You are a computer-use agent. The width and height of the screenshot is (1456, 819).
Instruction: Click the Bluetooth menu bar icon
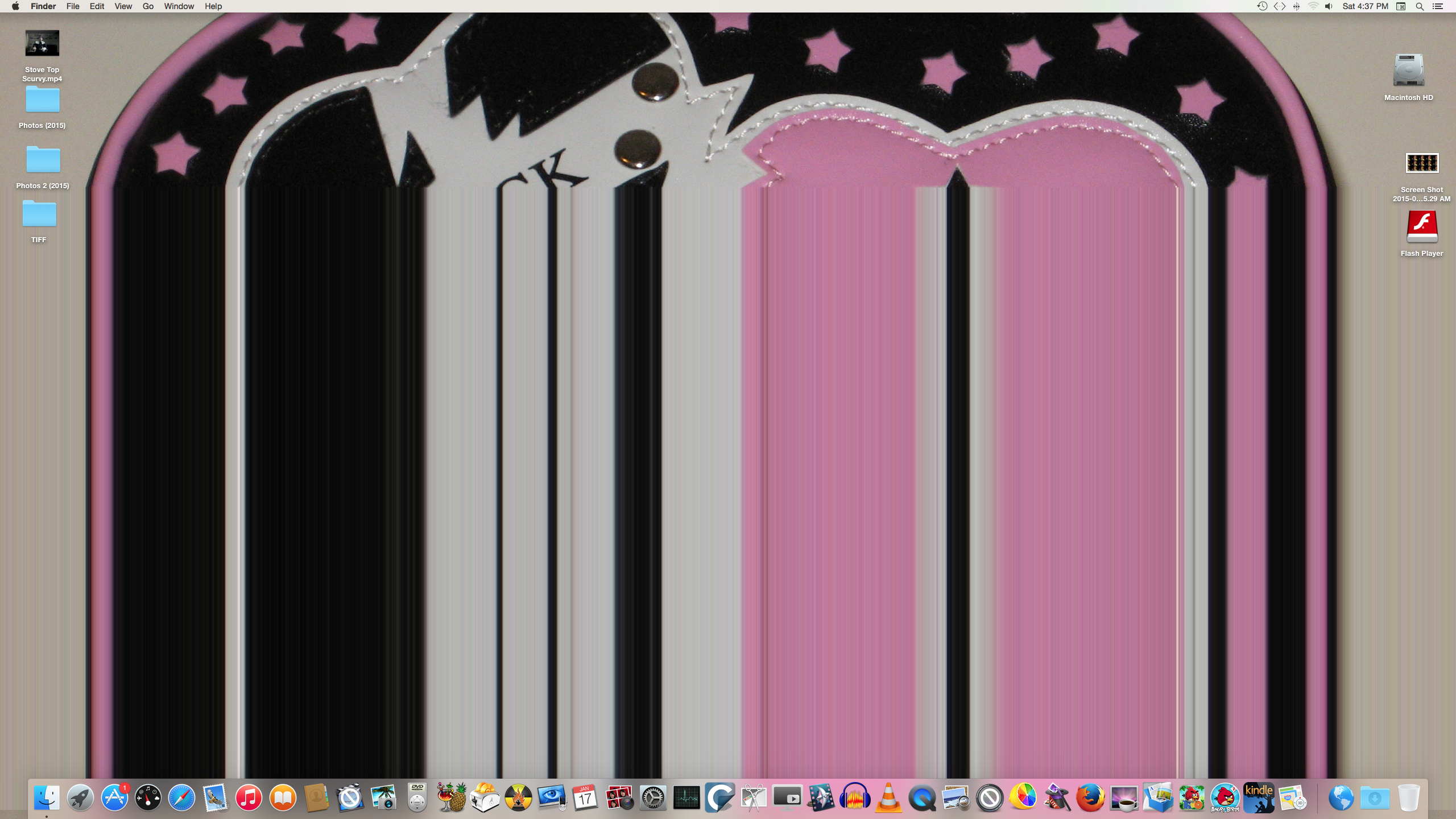tap(1296, 6)
